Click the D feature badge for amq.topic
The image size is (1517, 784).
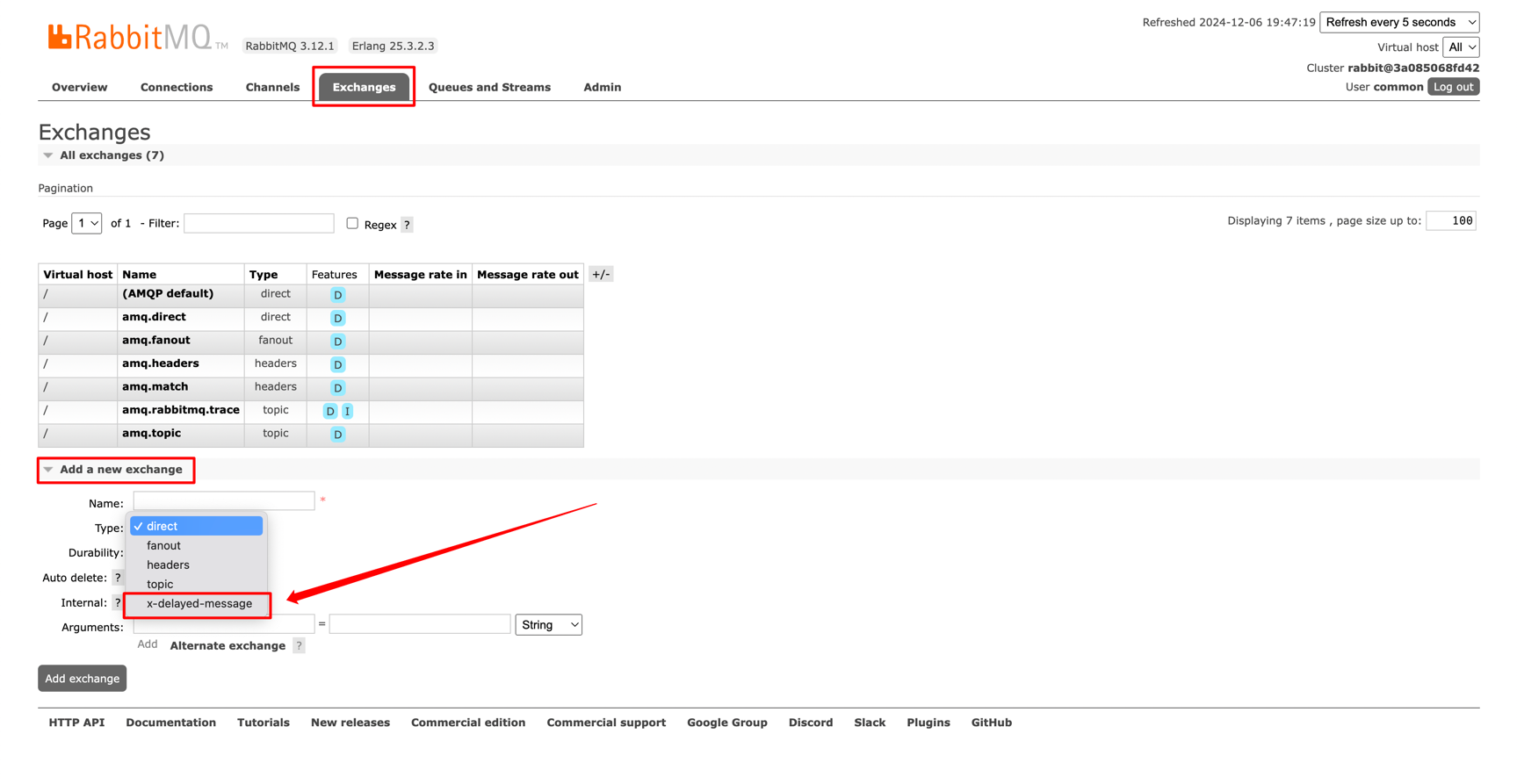[x=337, y=435]
